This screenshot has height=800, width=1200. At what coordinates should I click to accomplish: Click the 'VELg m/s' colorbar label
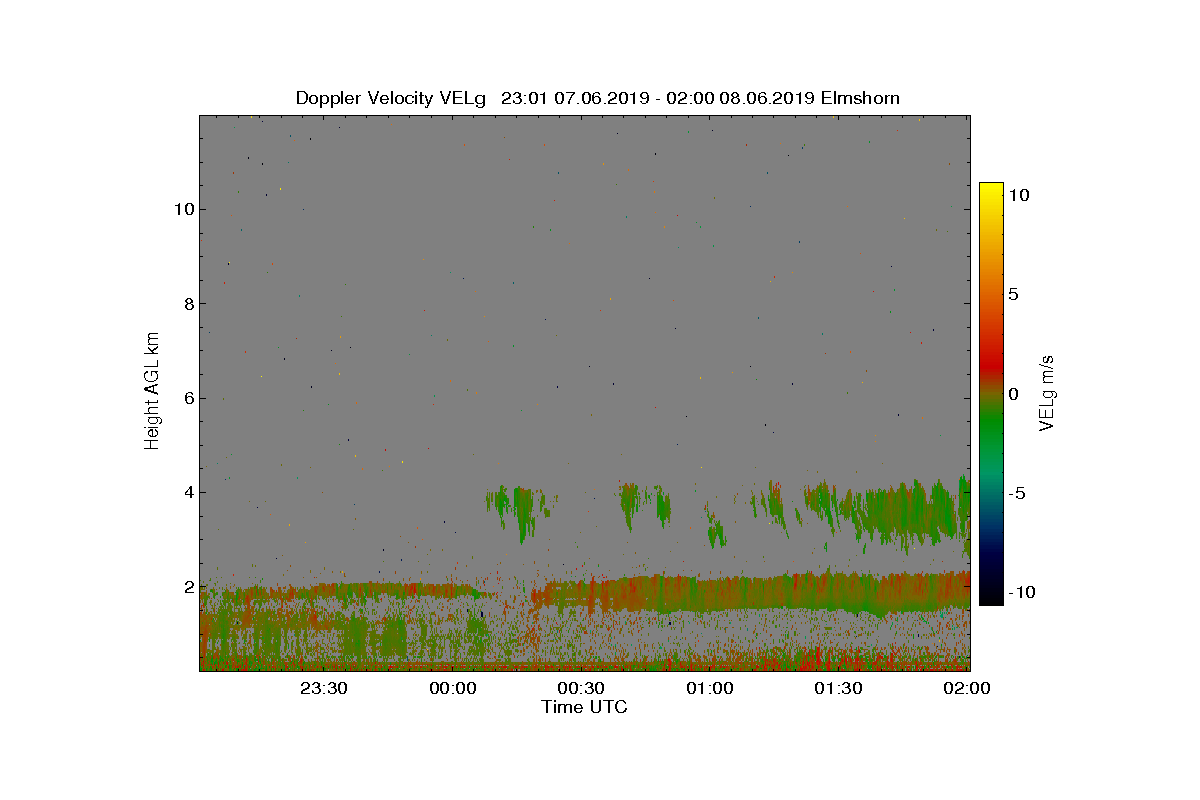(x=1047, y=392)
